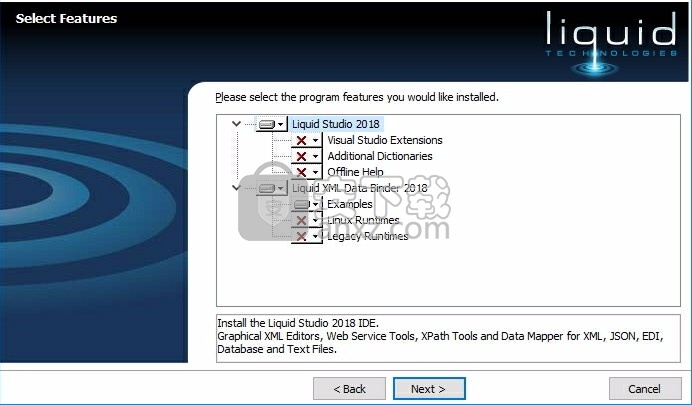Open install-state dropdown for Legacy Runtimes
692x405 pixels.
[307, 236]
